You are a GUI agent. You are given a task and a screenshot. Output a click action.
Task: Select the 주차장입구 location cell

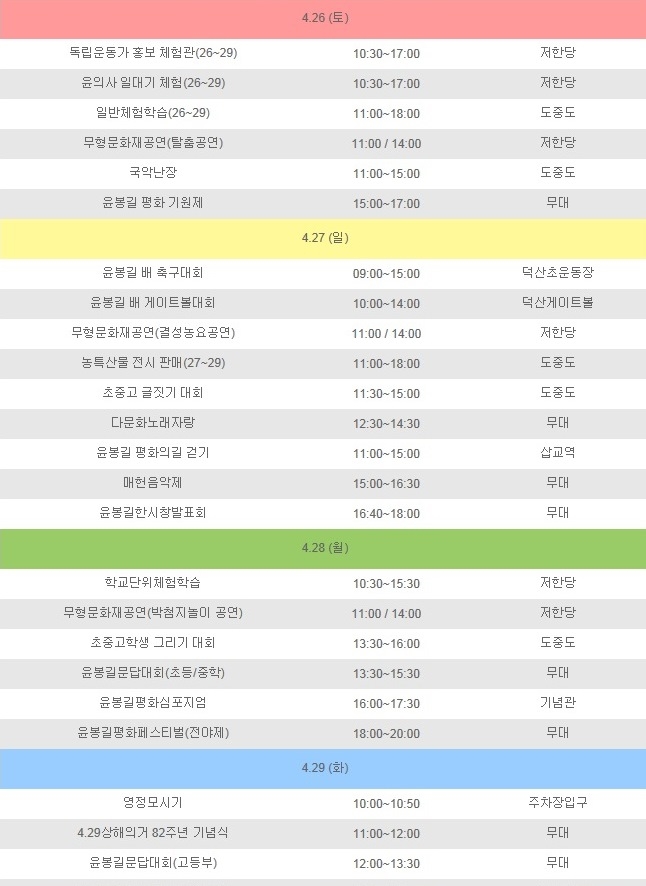557,803
